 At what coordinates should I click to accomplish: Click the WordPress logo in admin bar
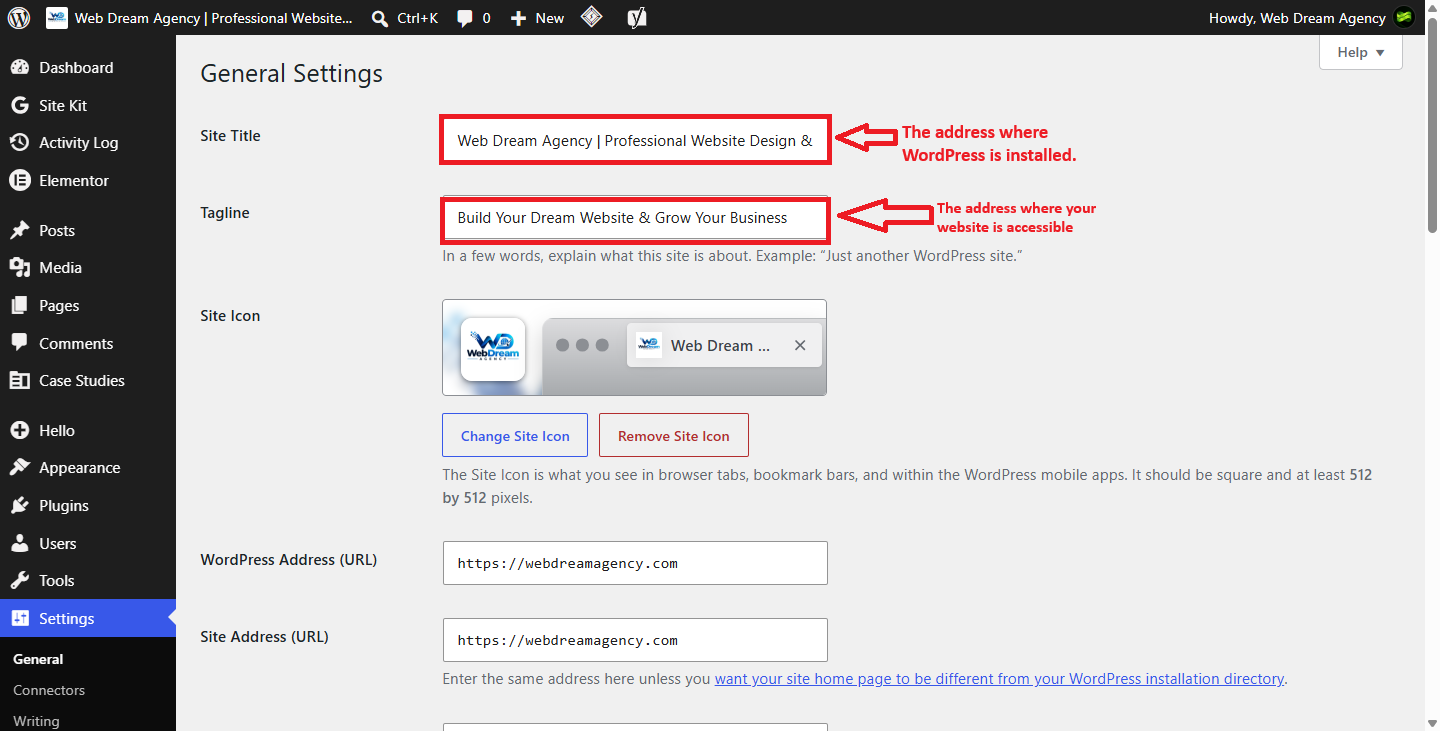[x=19, y=18]
